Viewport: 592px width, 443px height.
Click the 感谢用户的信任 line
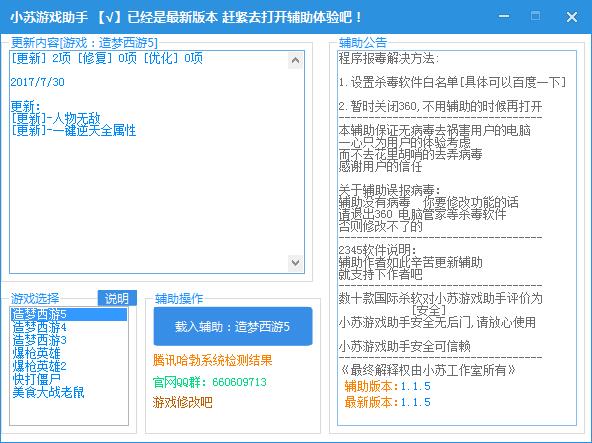click(x=380, y=166)
